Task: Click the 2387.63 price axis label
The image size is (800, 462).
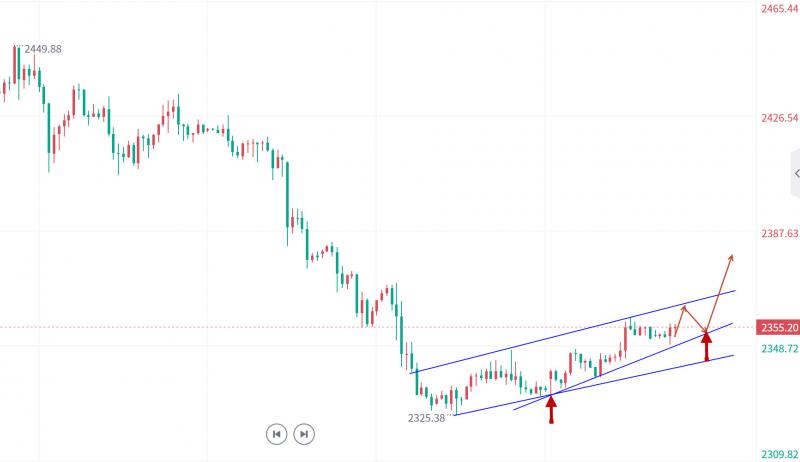Action: pyautogui.click(x=778, y=234)
